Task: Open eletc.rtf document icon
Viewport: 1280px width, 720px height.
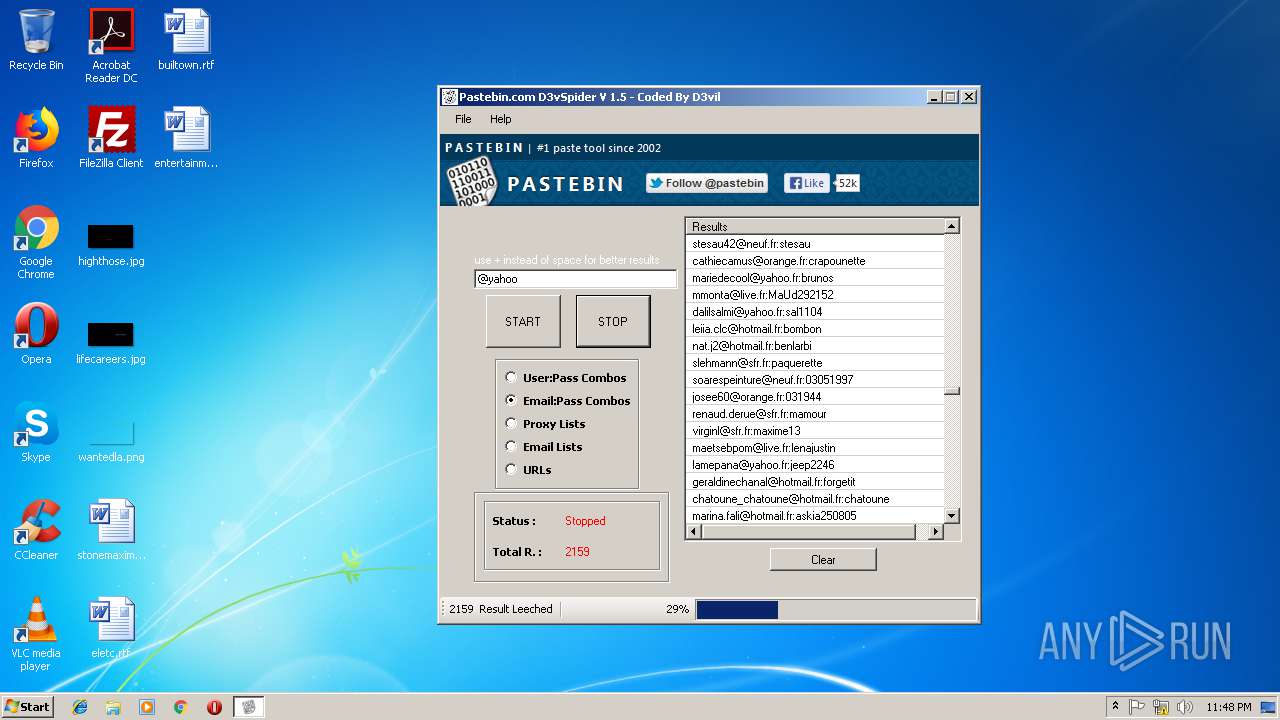Action: tap(111, 628)
